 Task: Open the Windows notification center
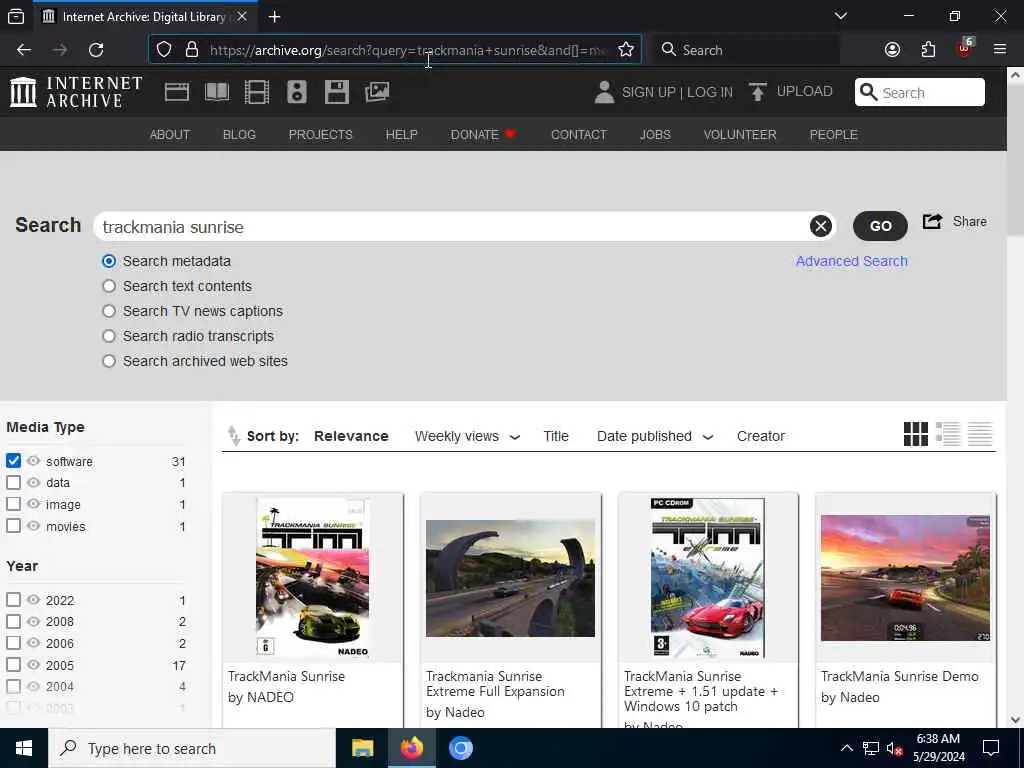(991, 748)
